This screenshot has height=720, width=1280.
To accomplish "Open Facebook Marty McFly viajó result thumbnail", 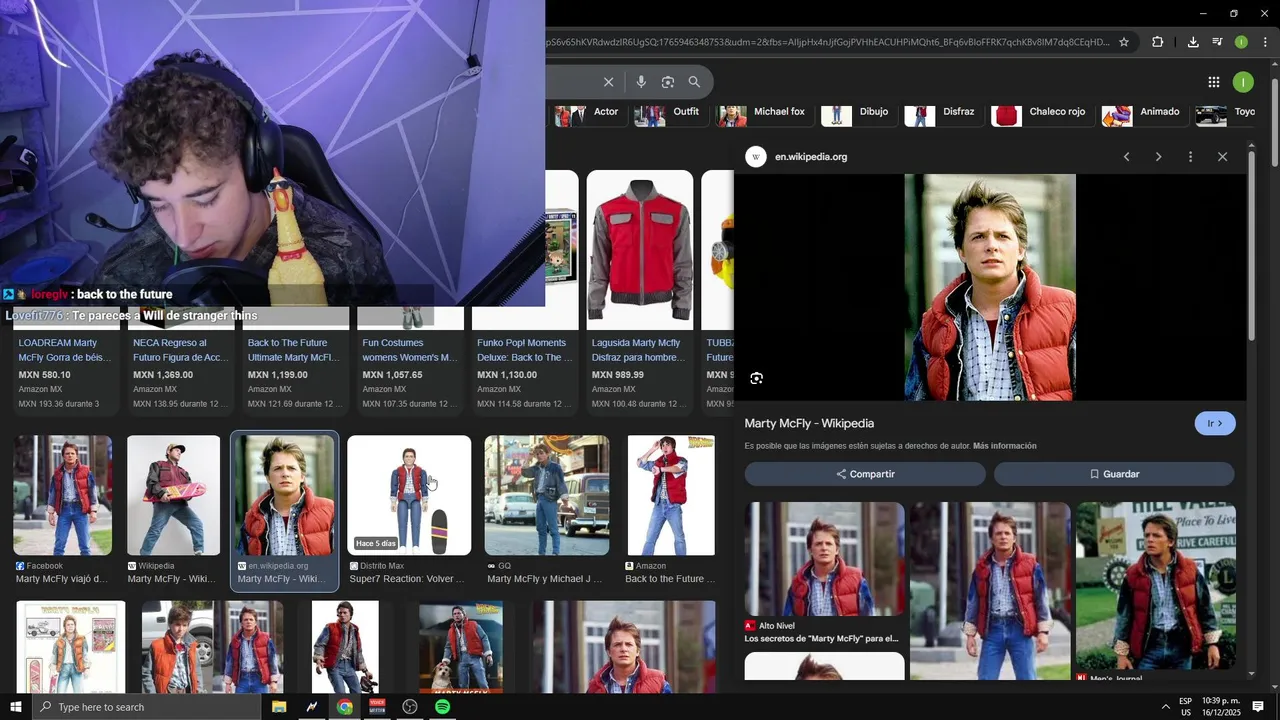I will coord(63,495).
